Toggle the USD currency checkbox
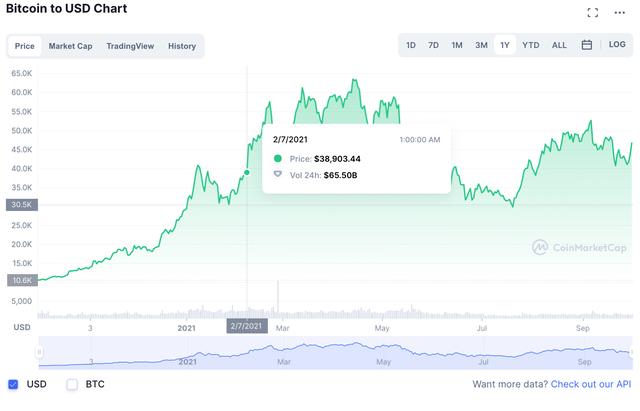The width and height of the screenshot is (640, 411). 13,384
